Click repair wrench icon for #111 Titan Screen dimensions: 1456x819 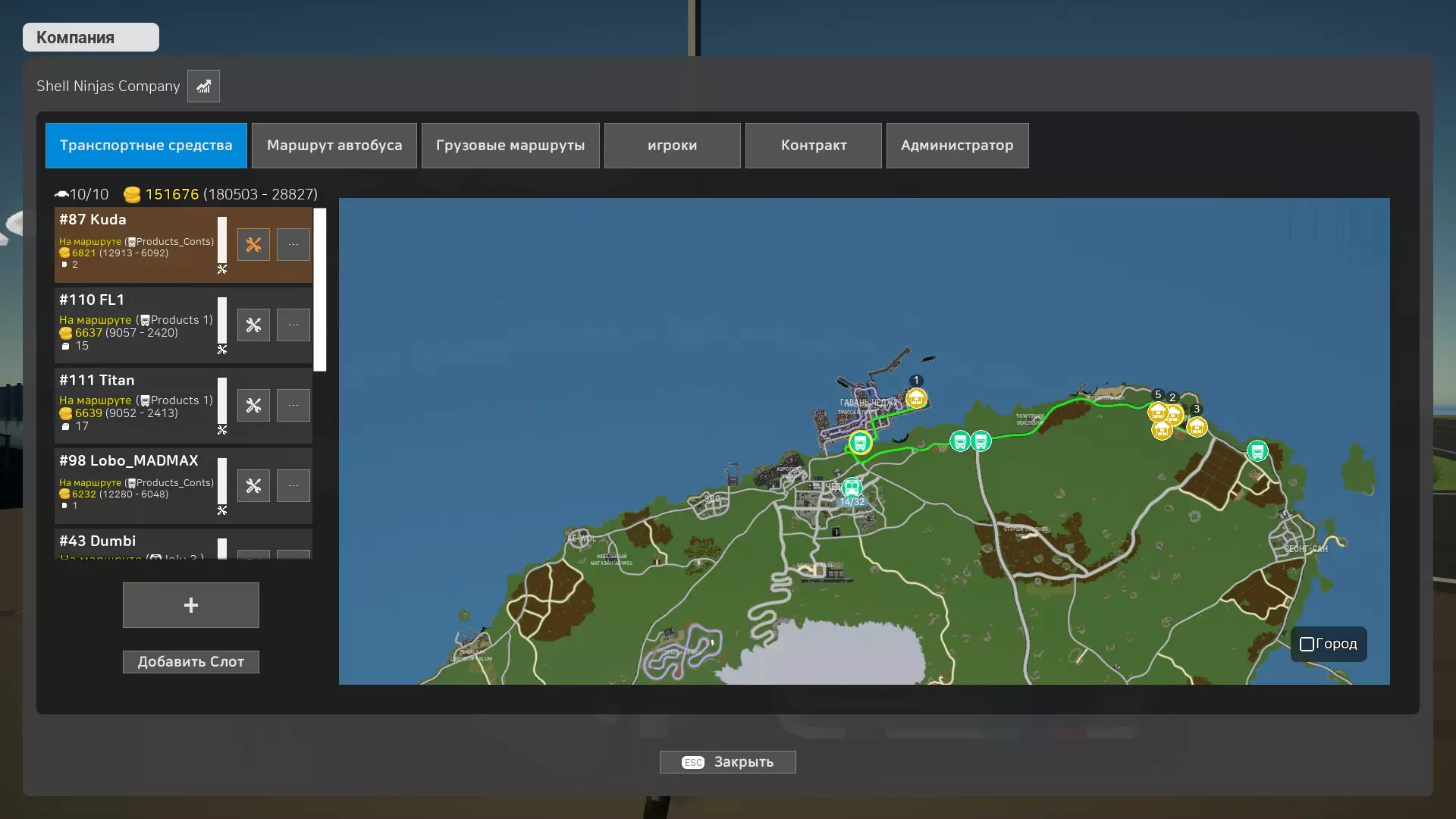pyautogui.click(x=253, y=406)
